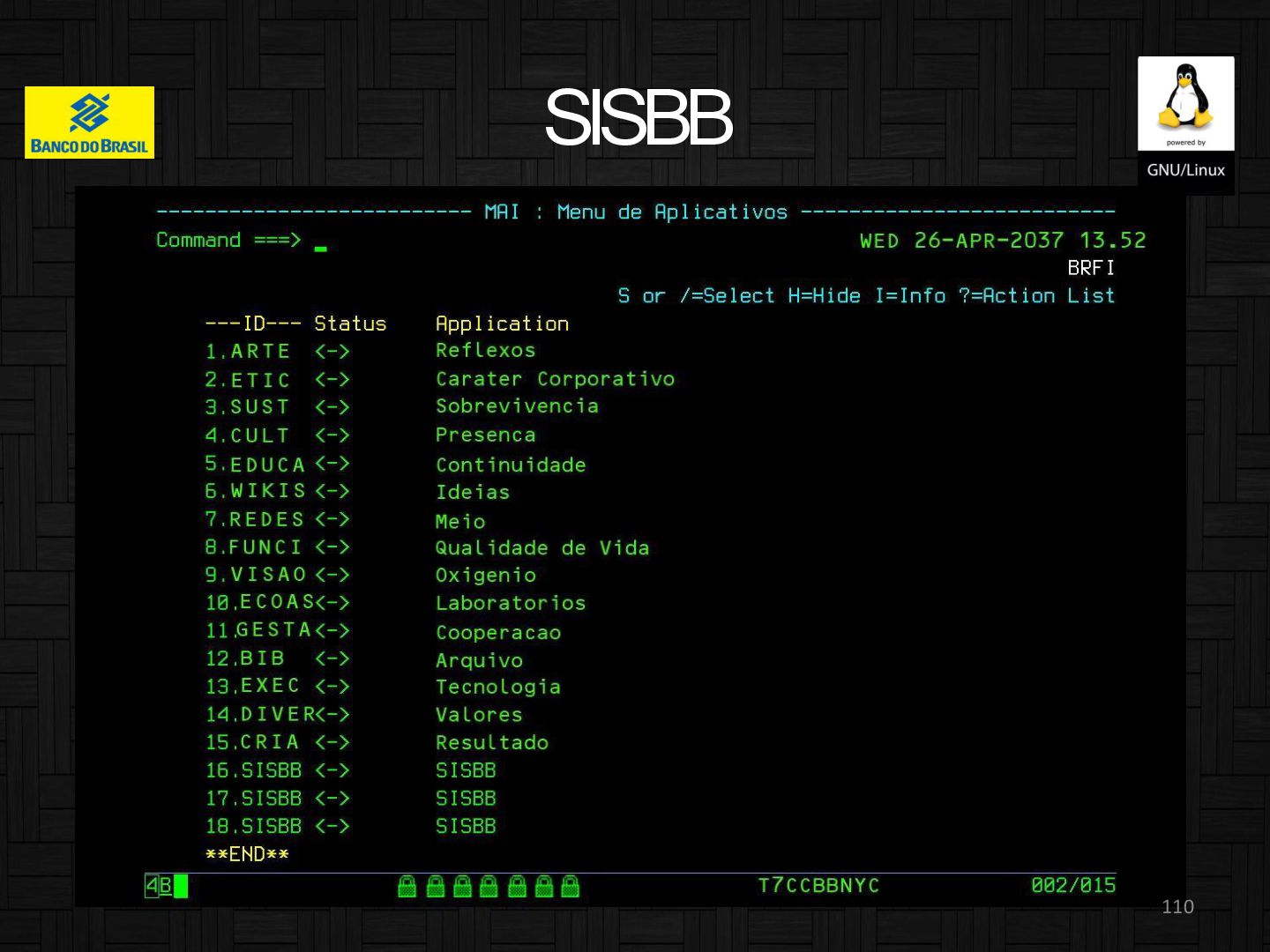Click the 4B indicator in the status line
This screenshot has height=952, width=1270.
click(158, 886)
